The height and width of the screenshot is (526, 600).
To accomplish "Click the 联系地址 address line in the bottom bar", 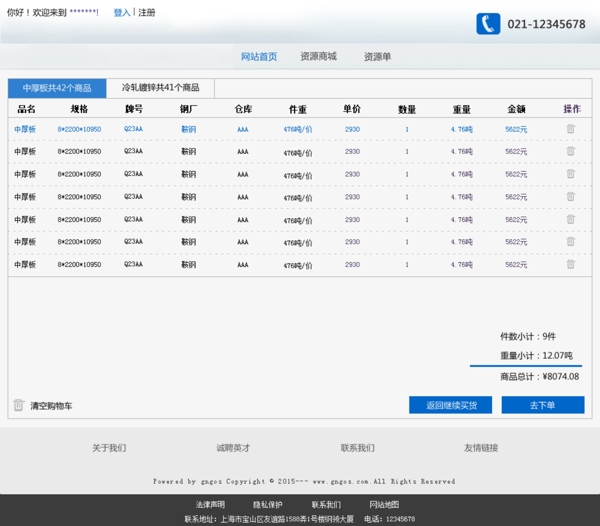I will 269,519.
